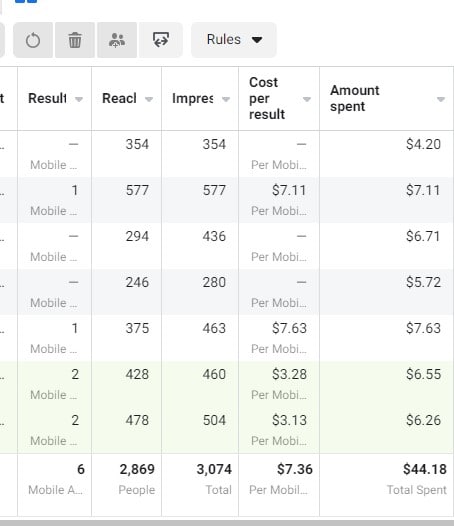Sort by Cost per result header
This screenshot has width=454, height=526.
[267, 98]
